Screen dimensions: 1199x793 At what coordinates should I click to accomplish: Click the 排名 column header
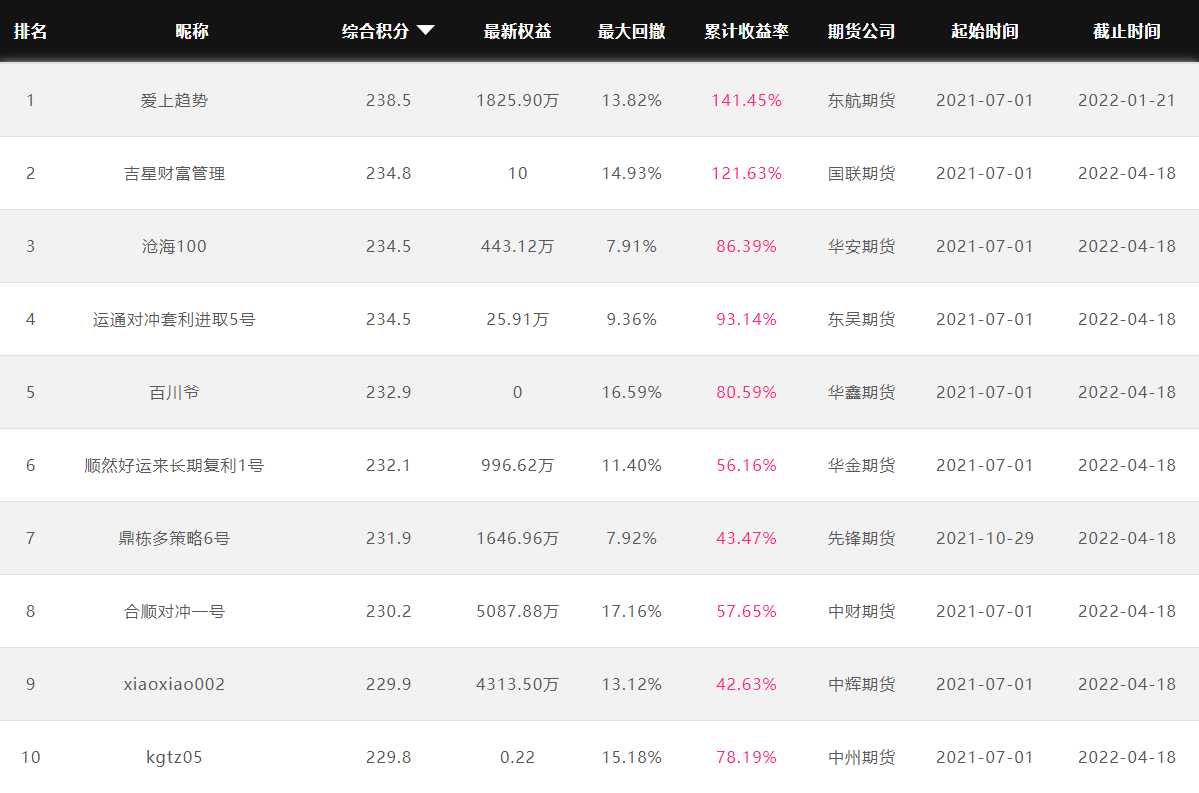(x=31, y=31)
